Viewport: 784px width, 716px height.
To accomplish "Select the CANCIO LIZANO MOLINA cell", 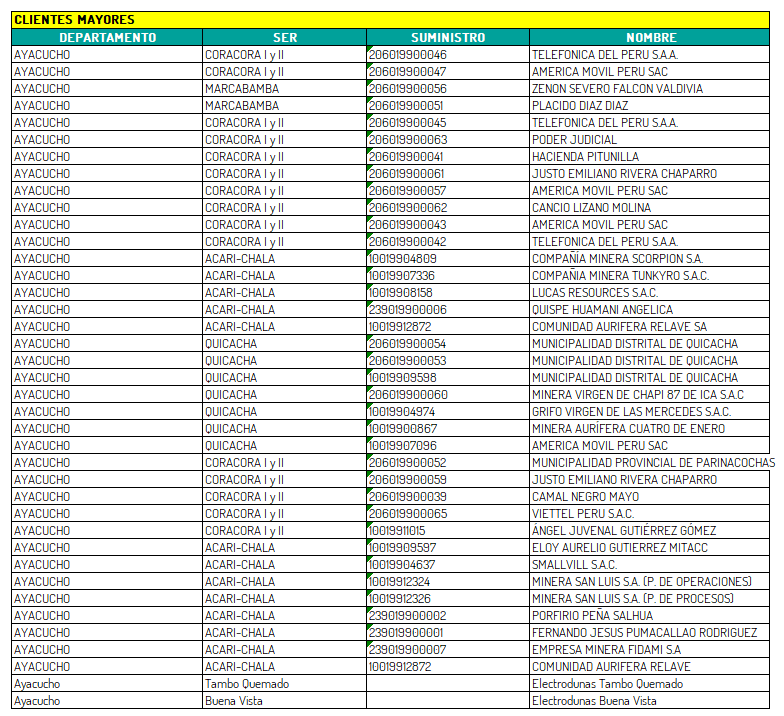I will tap(591, 207).
